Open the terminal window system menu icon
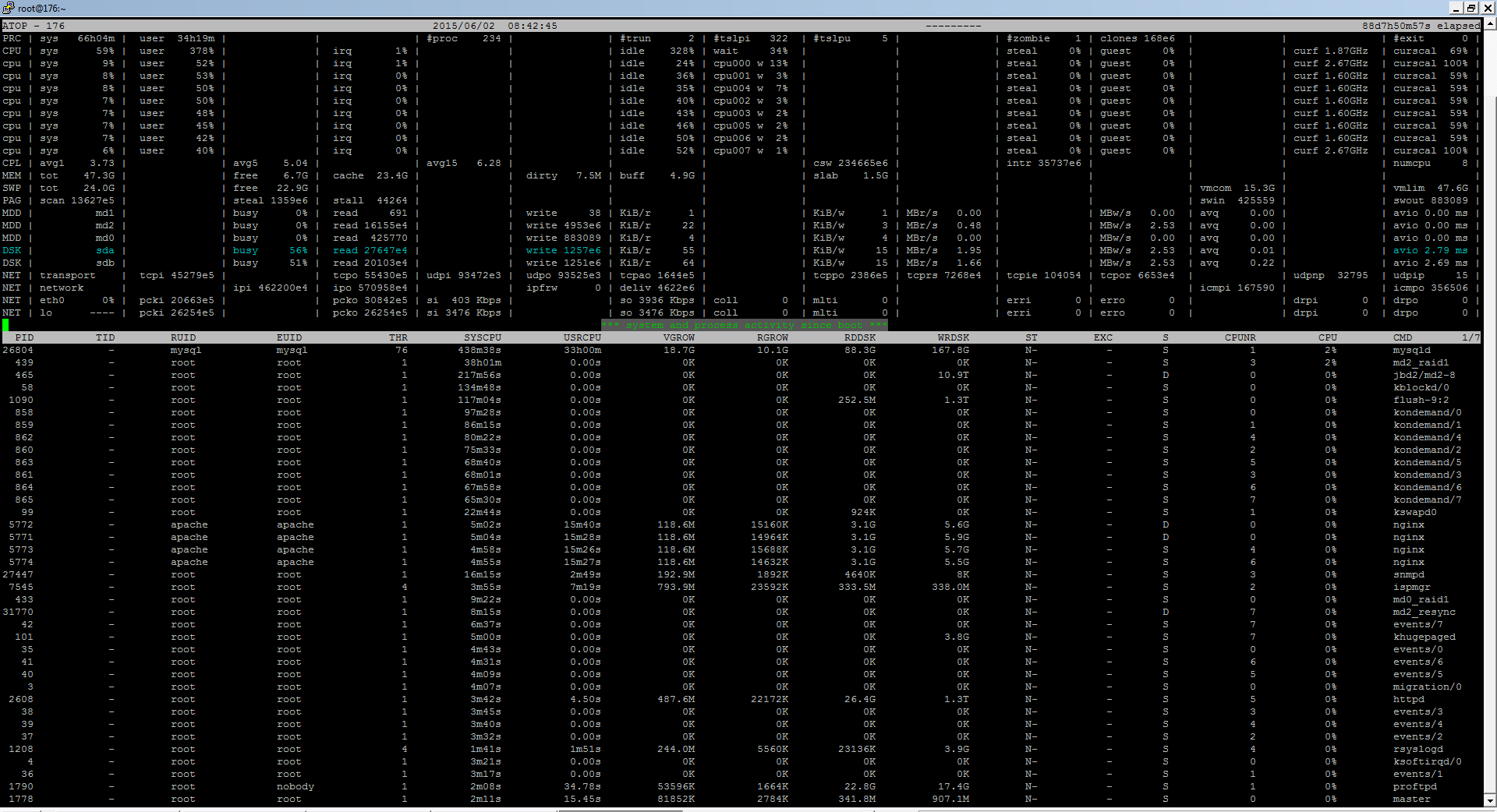The width and height of the screenshot is (1497, 812). pos(9,8)
